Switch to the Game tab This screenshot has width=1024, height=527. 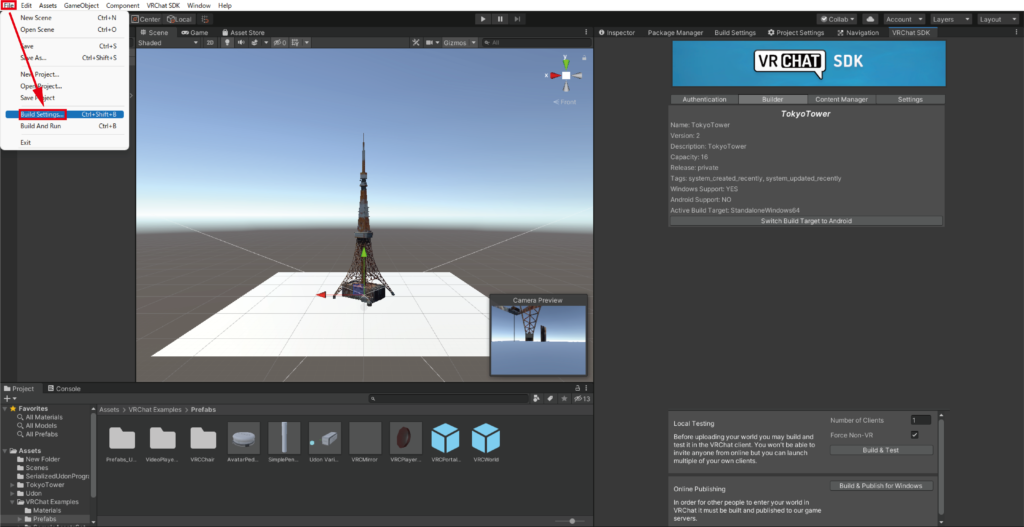point(195,32)
